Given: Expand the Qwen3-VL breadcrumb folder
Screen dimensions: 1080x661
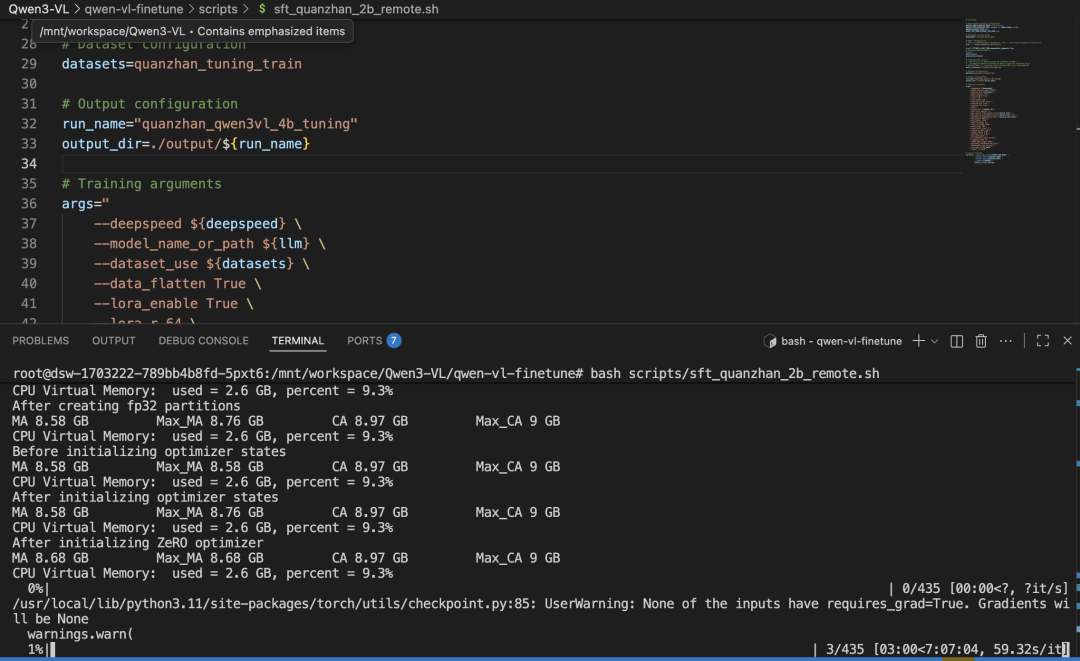Looking at the screenshot, I should 33,9.
